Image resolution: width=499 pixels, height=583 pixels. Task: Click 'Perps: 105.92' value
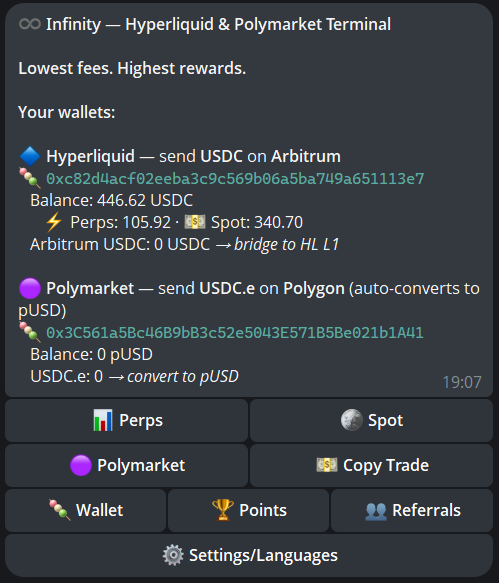click(120, 223)
